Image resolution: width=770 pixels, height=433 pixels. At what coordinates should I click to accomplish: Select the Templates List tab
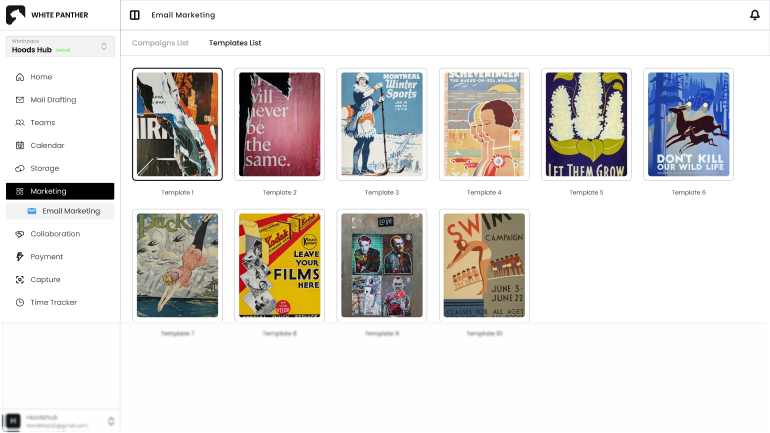coord(235,43)
